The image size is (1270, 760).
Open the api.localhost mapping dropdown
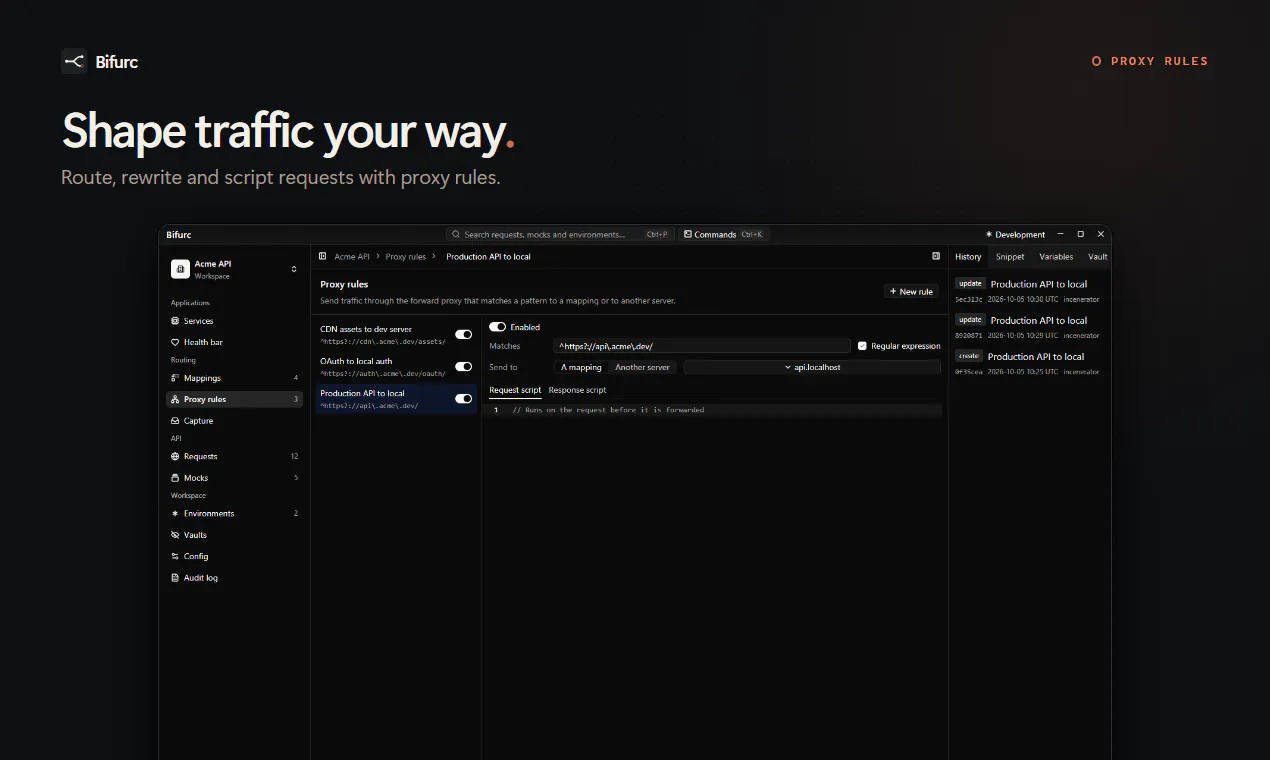click(x=812, y=367)
